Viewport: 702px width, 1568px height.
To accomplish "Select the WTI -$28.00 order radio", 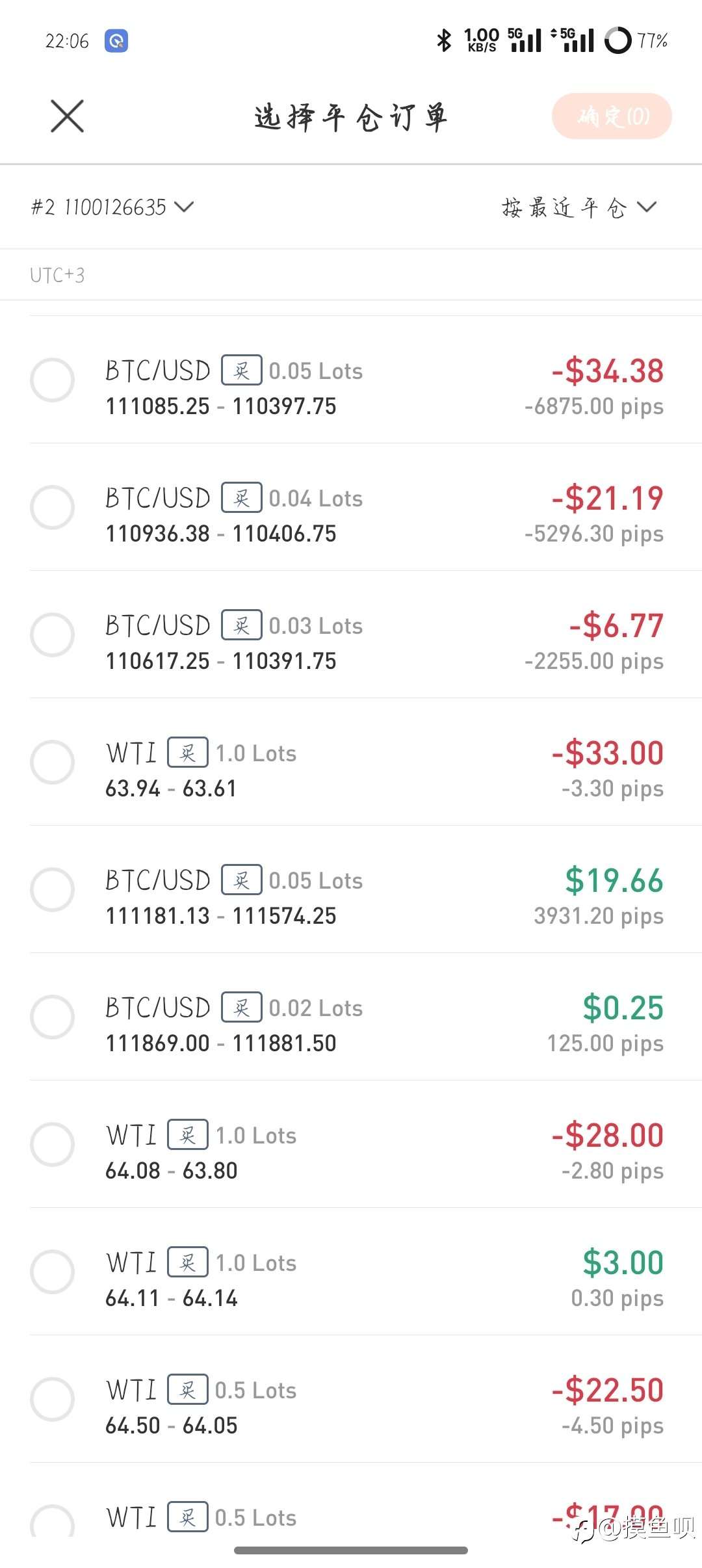I will pyautogui.click(x=53, y=1144).
